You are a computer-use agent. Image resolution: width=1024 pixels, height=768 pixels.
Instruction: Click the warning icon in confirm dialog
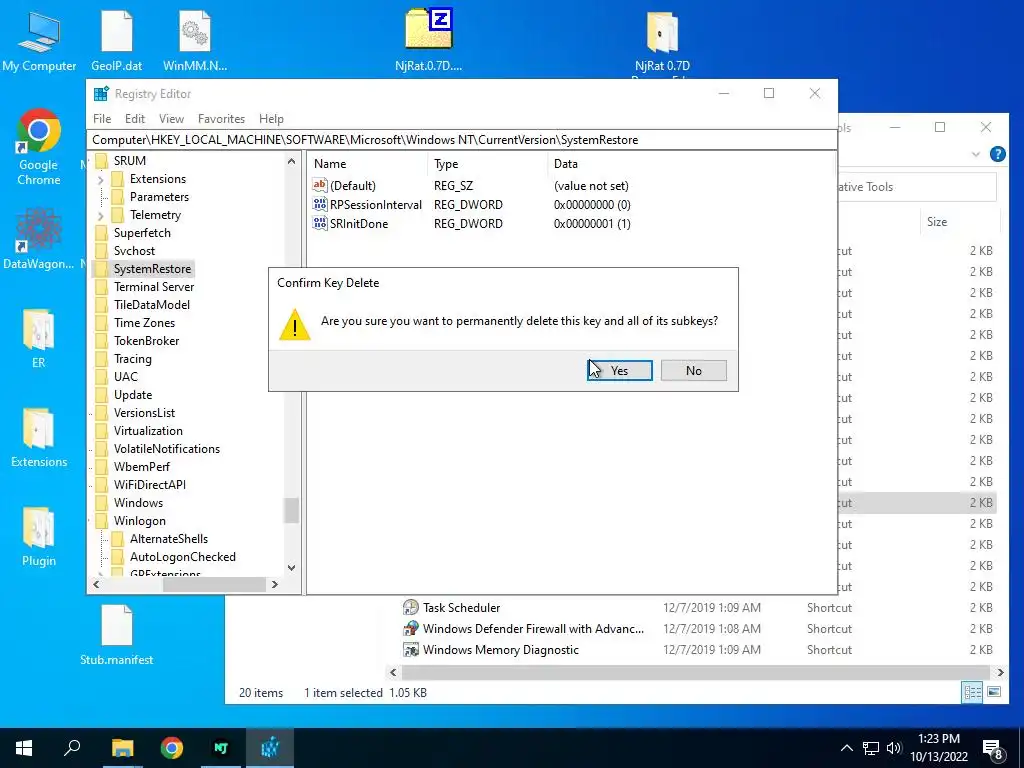pyautogui.click(x=295, y=325)
